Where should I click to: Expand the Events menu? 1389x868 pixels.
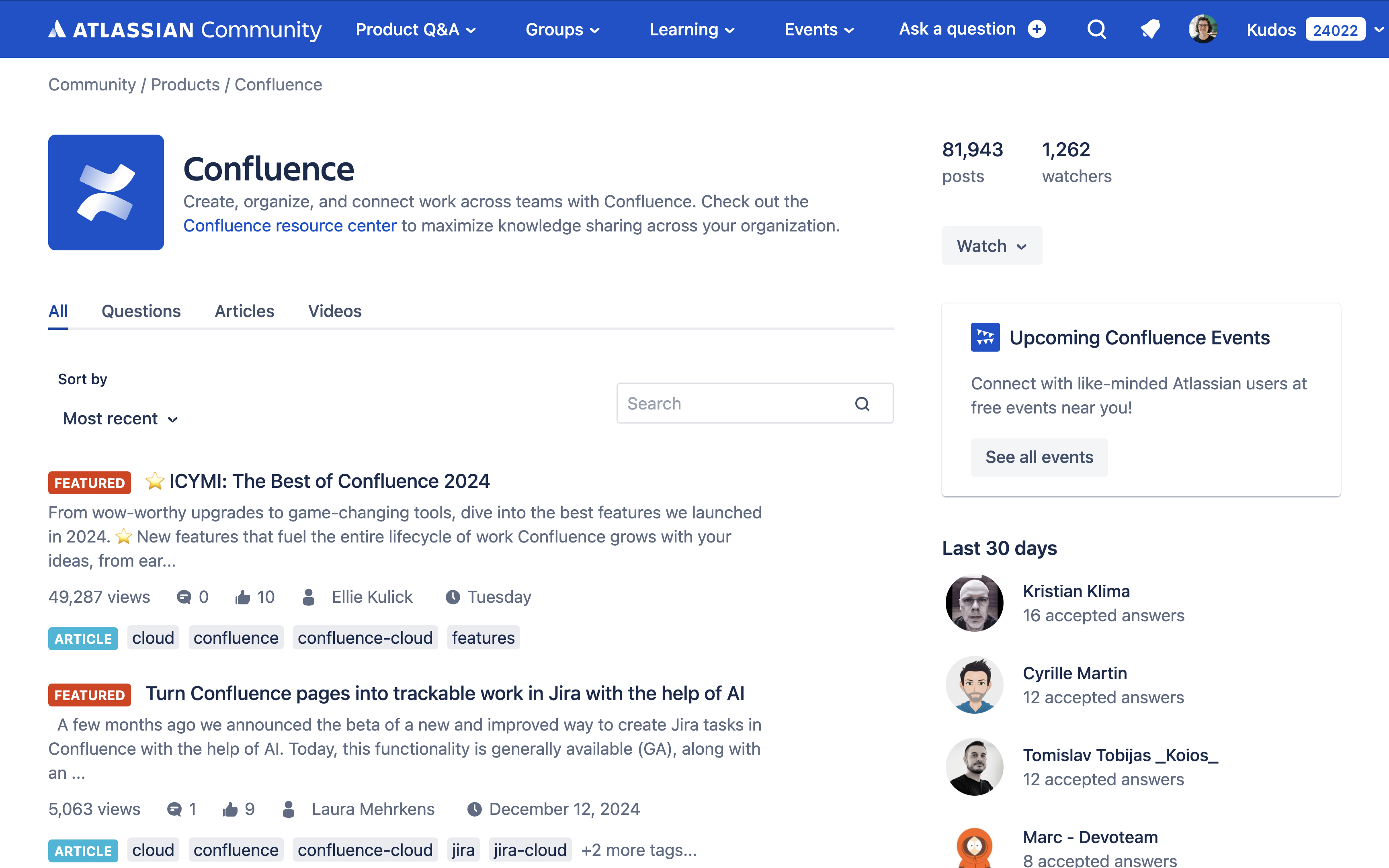click(x=819, y=29)
